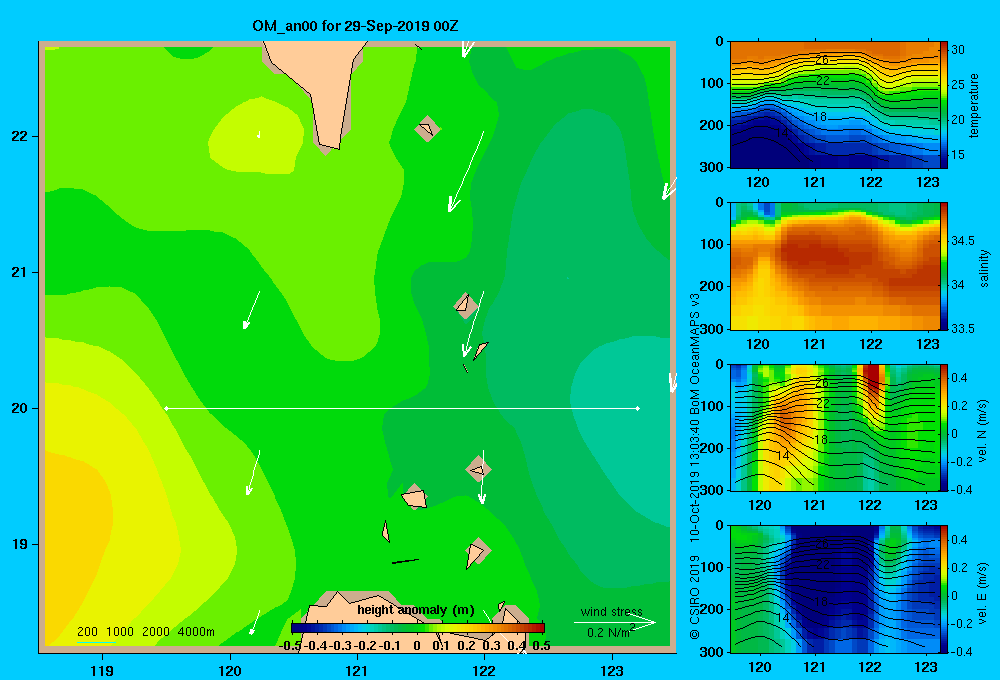
Task: Click the 'height anomaly (m)' label
Action: (x=416, y=610)
